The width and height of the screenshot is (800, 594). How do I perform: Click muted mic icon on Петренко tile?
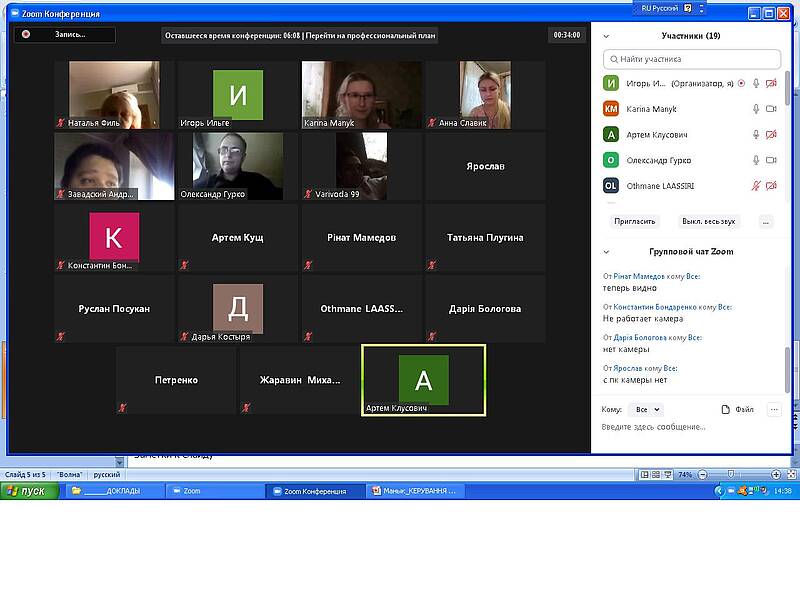tap(122, 408)
